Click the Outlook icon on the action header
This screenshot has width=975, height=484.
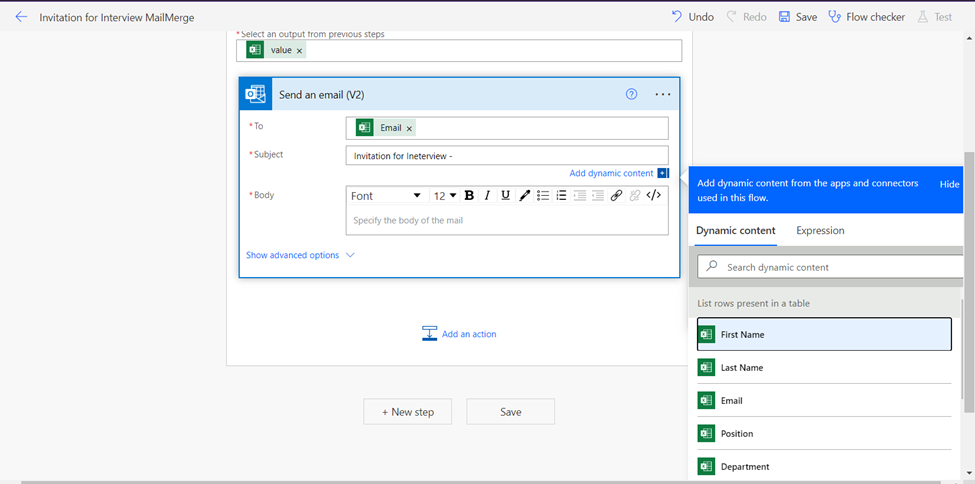click(256, 95)
